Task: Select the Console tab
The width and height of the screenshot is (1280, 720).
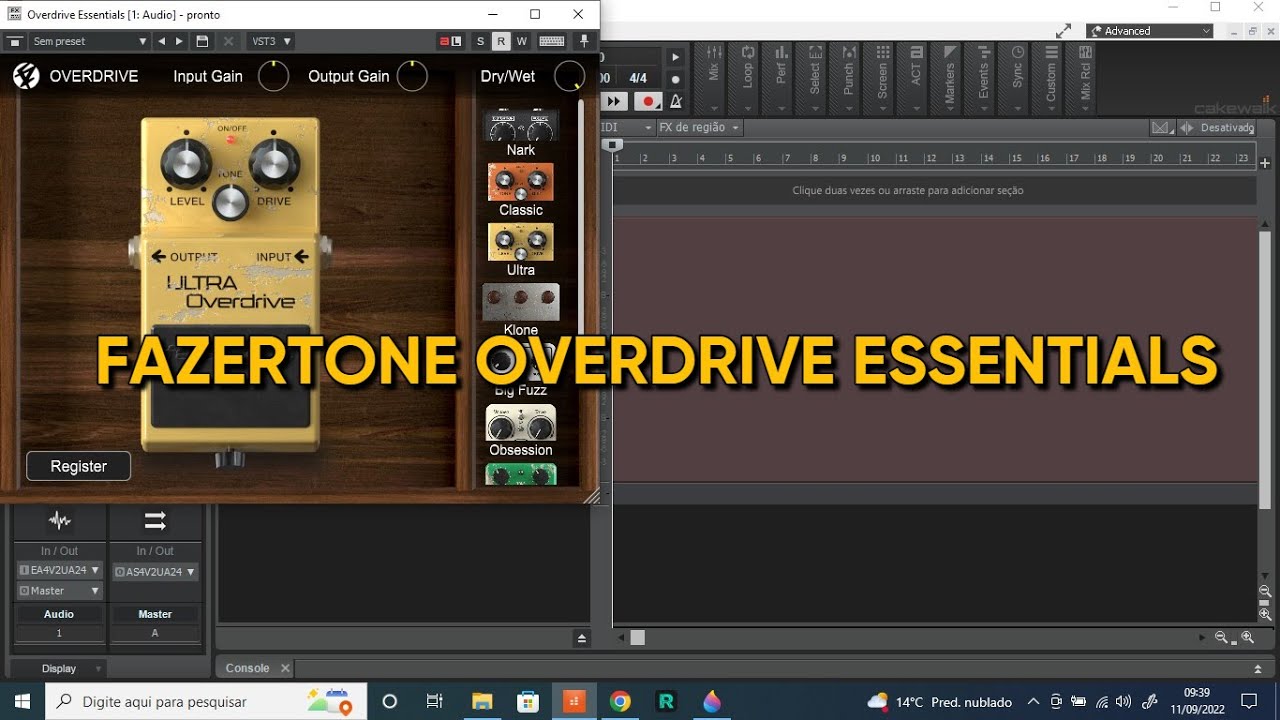Action: pyautogui.click(x=247, y=668)
